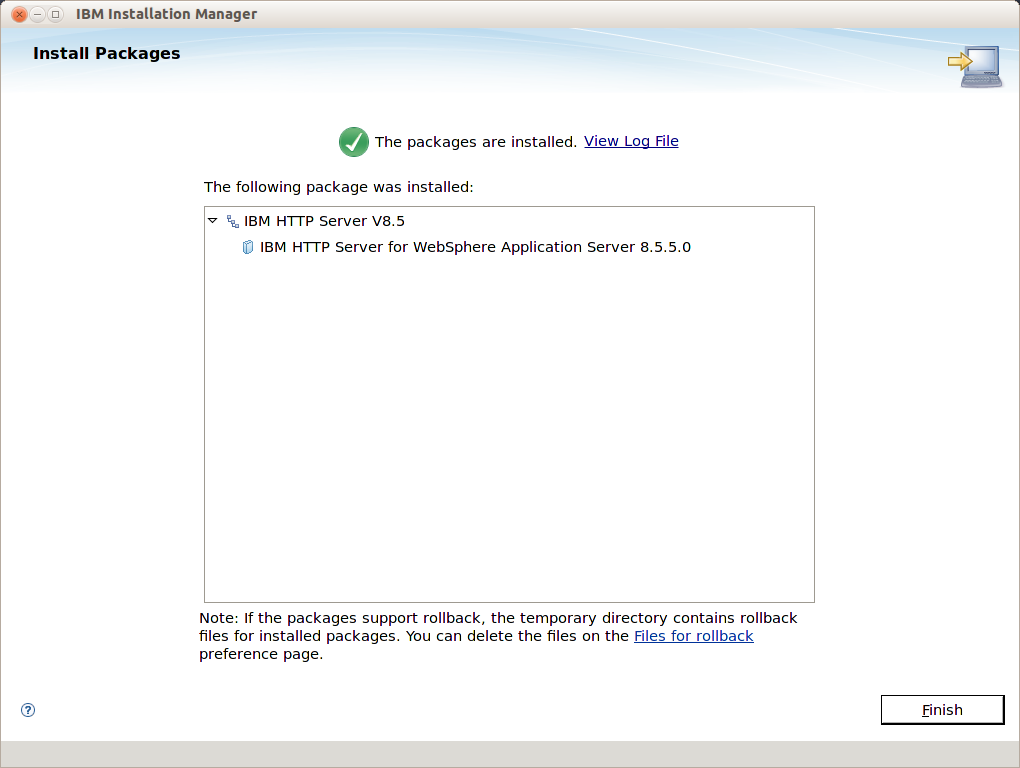The height and width of the screenshot is (768, 1020).
Task: Click the green success checkmark icon
Action: click(354, 142)
